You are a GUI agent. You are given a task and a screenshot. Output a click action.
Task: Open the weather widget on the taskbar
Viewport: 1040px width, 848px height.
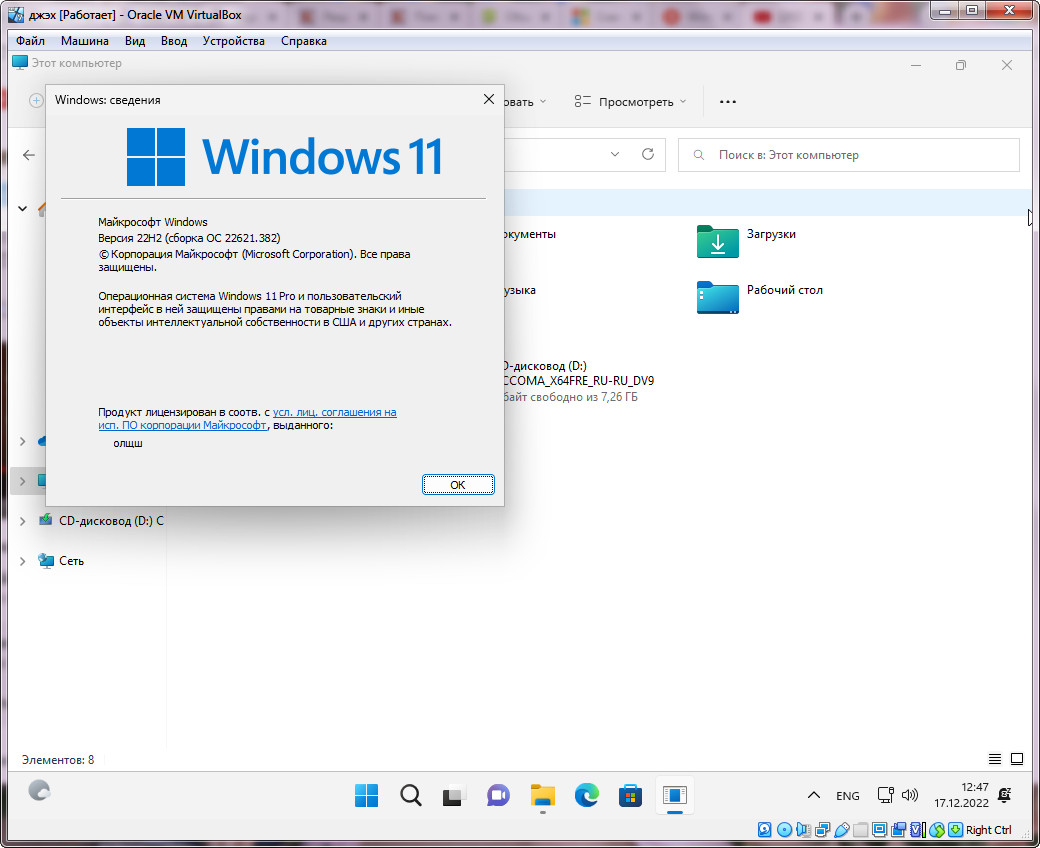point(39,790)
